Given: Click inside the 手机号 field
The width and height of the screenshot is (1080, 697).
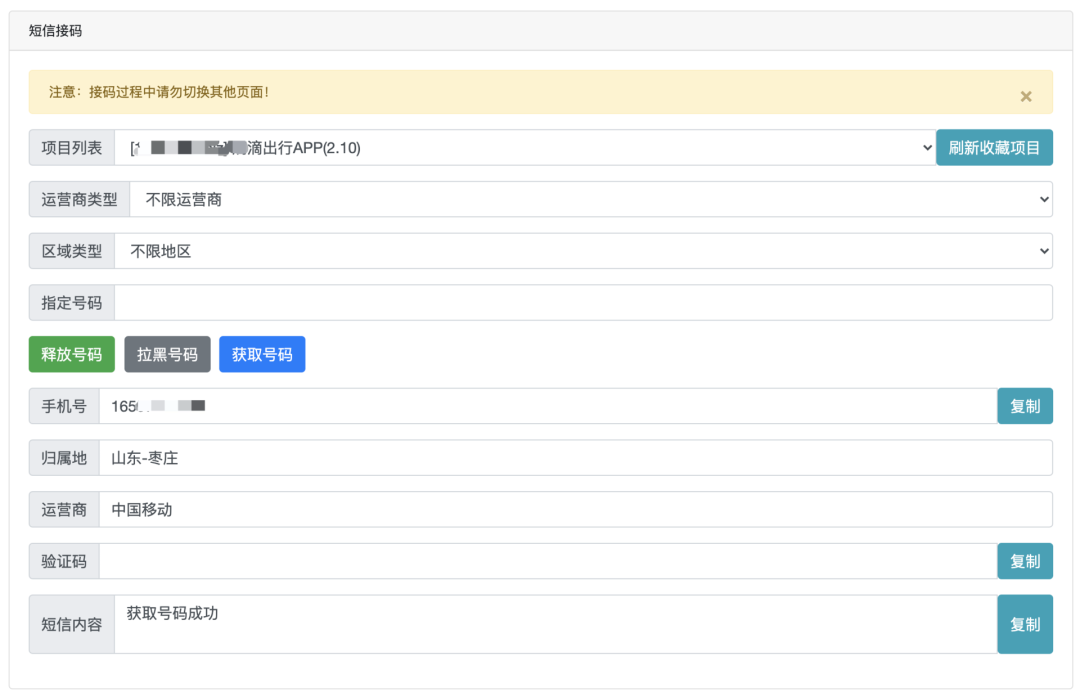Looking at the screenshot, I should coord(548,406).
